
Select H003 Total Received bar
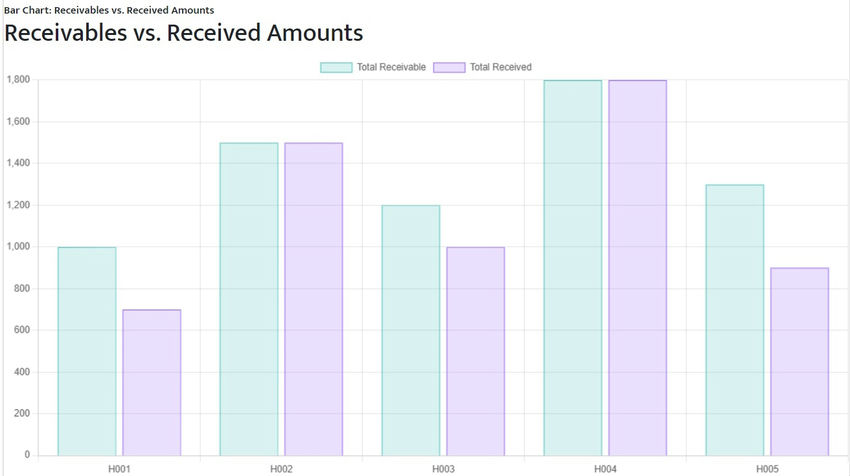[x=476, y=351]
